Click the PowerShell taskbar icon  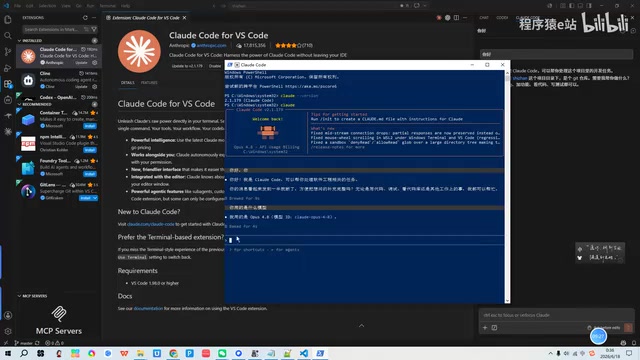pyautogui.click(x=320, y=353)
